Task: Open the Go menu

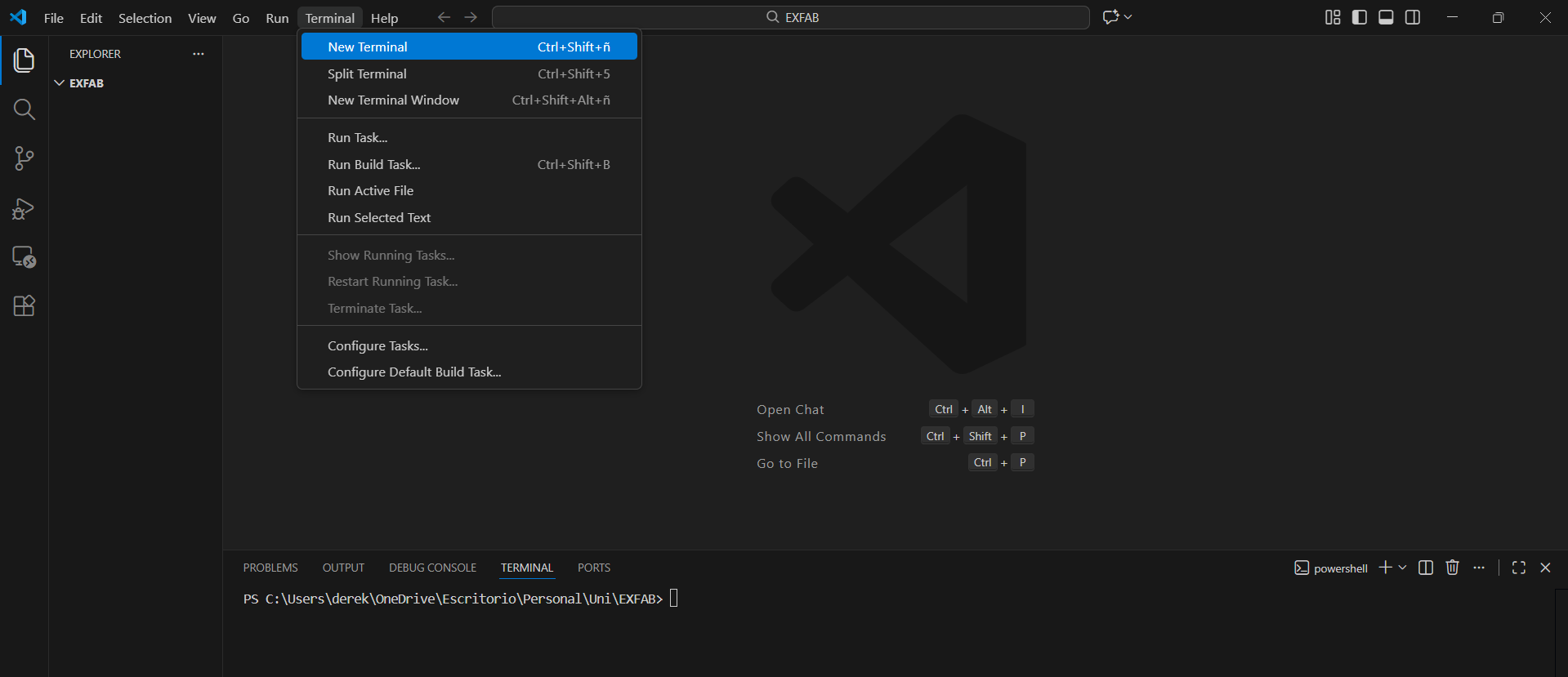Action: (241, 18)
